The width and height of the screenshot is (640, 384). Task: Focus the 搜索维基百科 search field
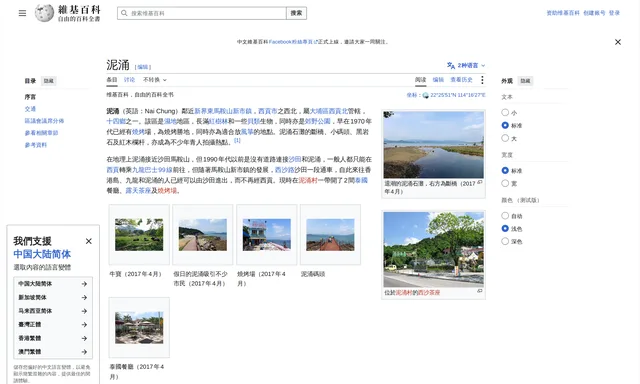(x=202, y=13)
